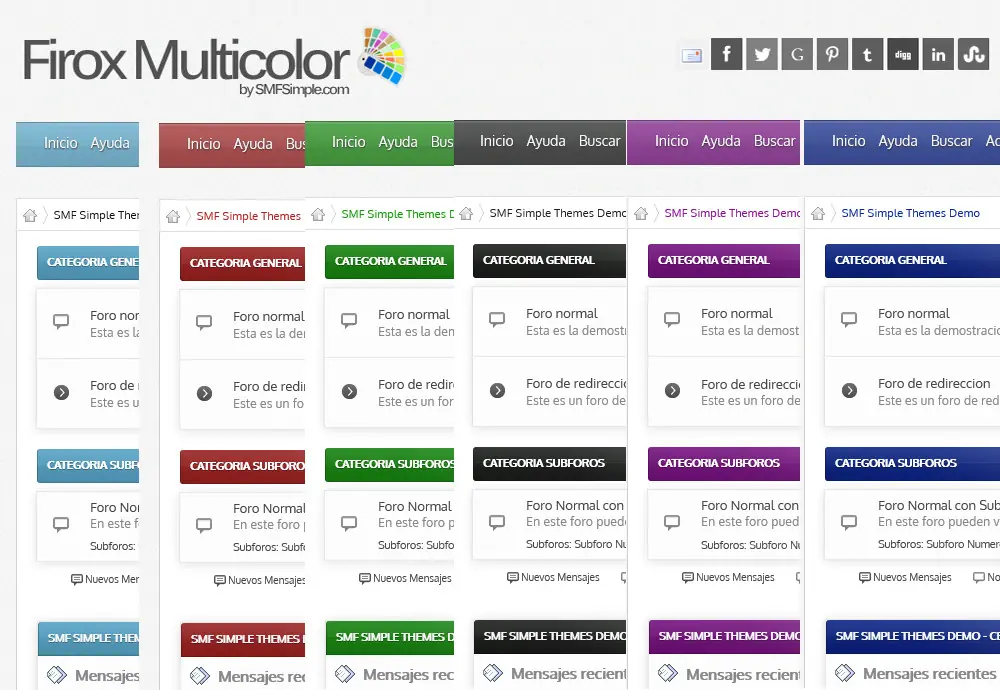Open the Pinterest social icon
The width and height of the screenshot is (1000, 690).
(832, 54)
